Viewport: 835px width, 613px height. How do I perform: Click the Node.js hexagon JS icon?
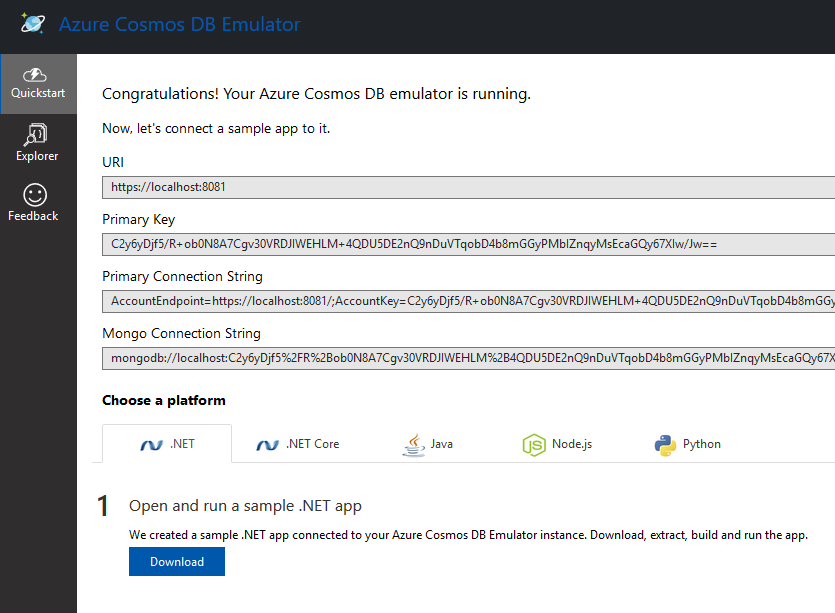(x=533, y=443)
